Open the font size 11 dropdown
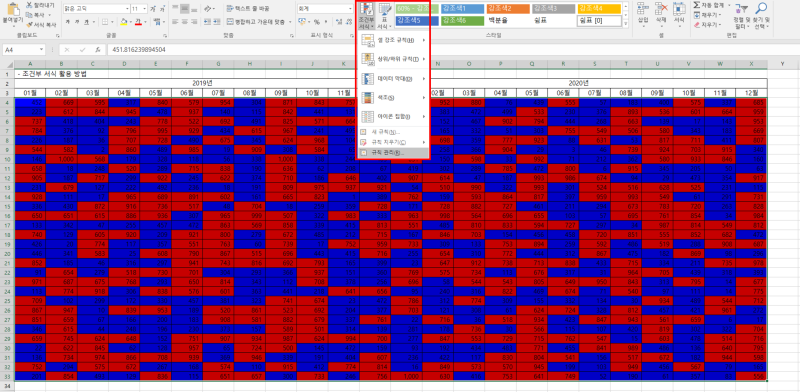The image size is (800, 392). point(145,9)
